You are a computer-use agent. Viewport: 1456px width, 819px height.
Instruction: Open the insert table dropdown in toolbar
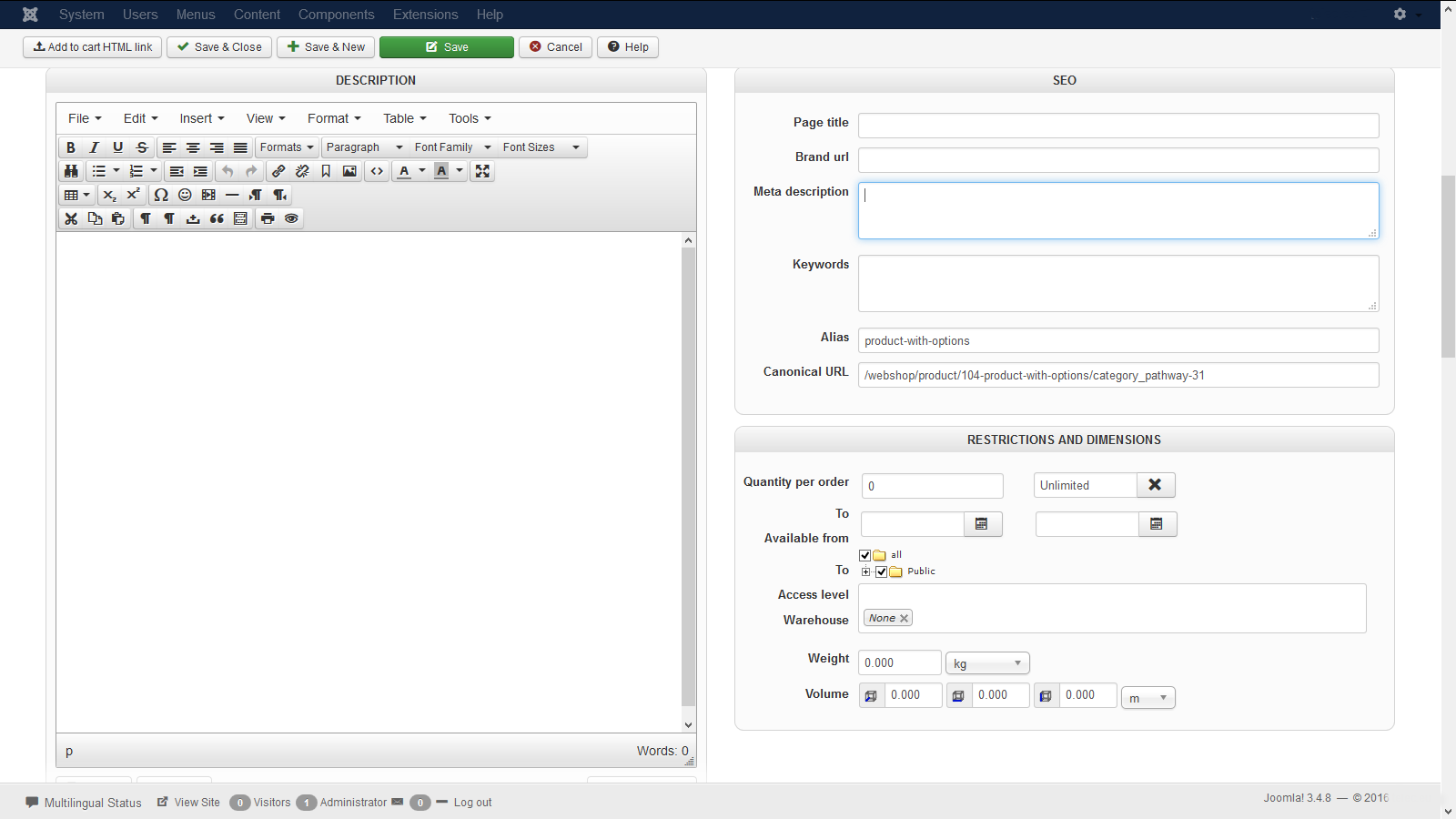pos(76,195)
